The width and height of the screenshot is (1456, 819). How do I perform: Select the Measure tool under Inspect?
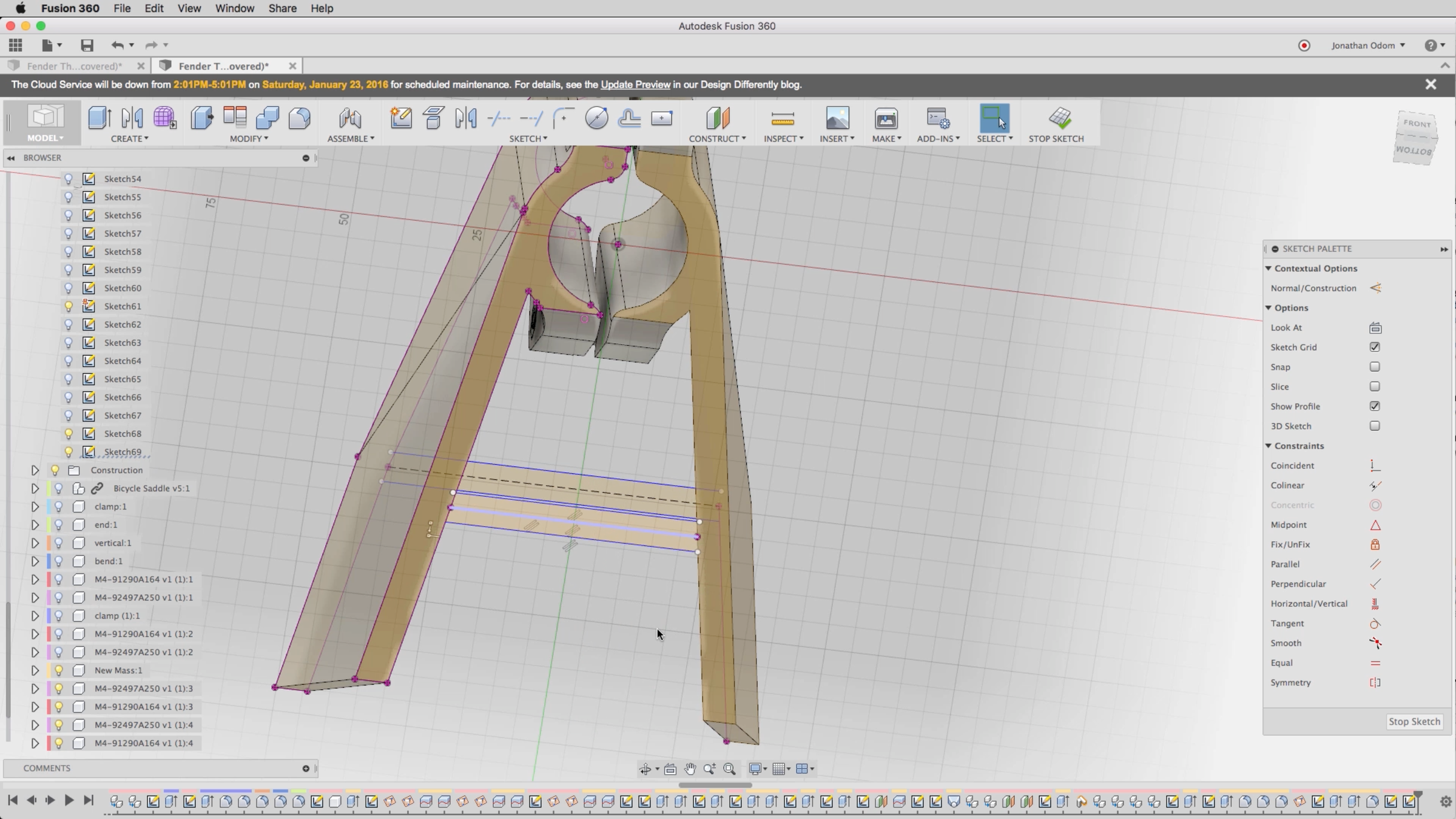[782, 118]
